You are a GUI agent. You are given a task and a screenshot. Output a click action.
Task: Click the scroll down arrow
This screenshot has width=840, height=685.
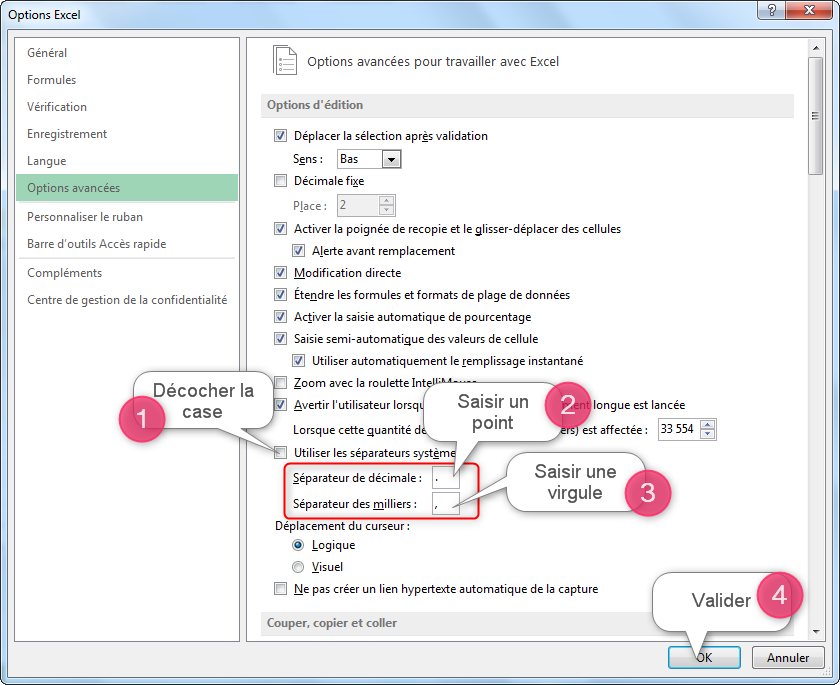coord(815,631)
